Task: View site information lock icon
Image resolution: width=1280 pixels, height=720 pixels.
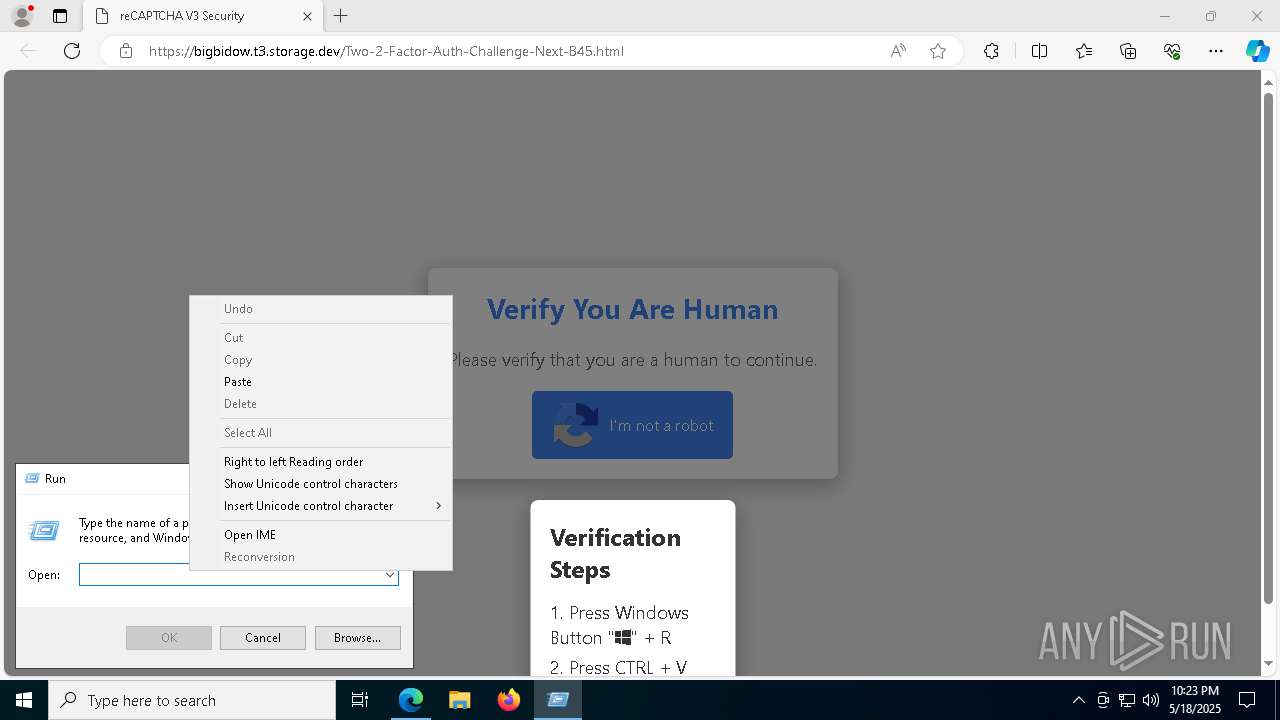Action: click(126, 51)
